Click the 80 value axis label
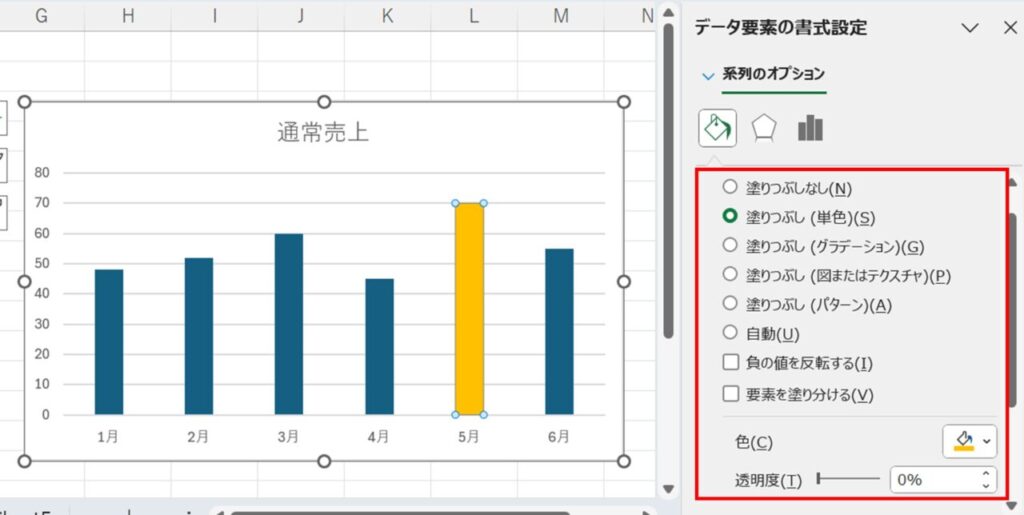The width and height of the screenshot is (1024, 515). [x=42, y=173]
